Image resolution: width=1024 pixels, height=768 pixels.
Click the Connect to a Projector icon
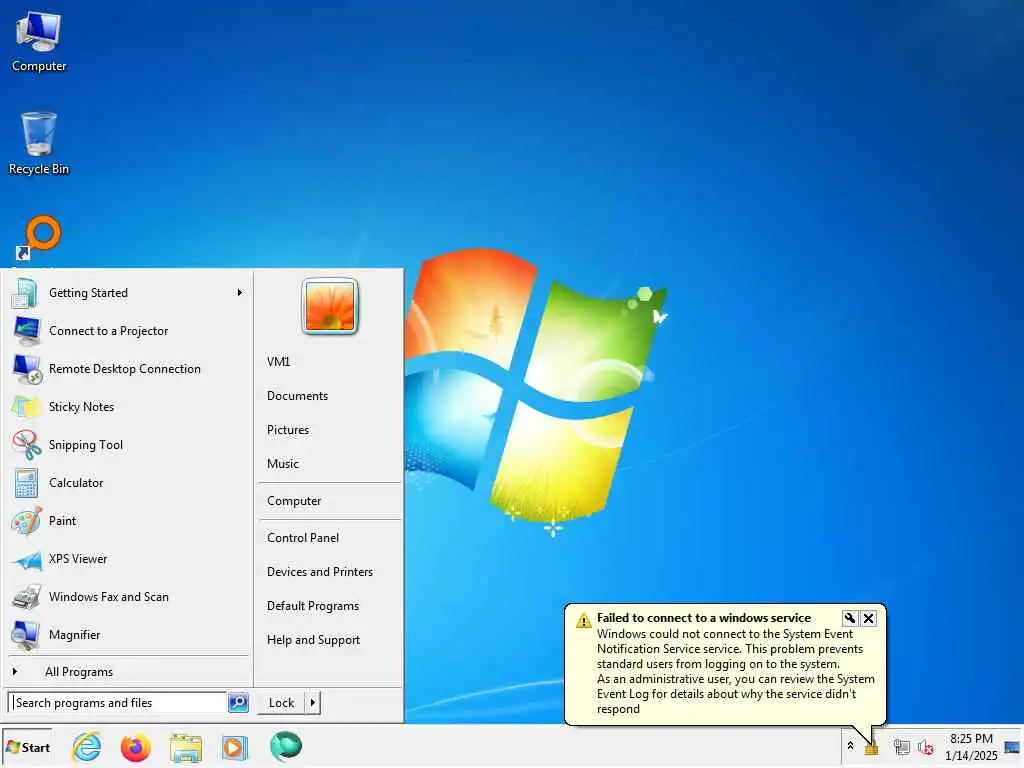pyautogui.click(x=27, y=331)
